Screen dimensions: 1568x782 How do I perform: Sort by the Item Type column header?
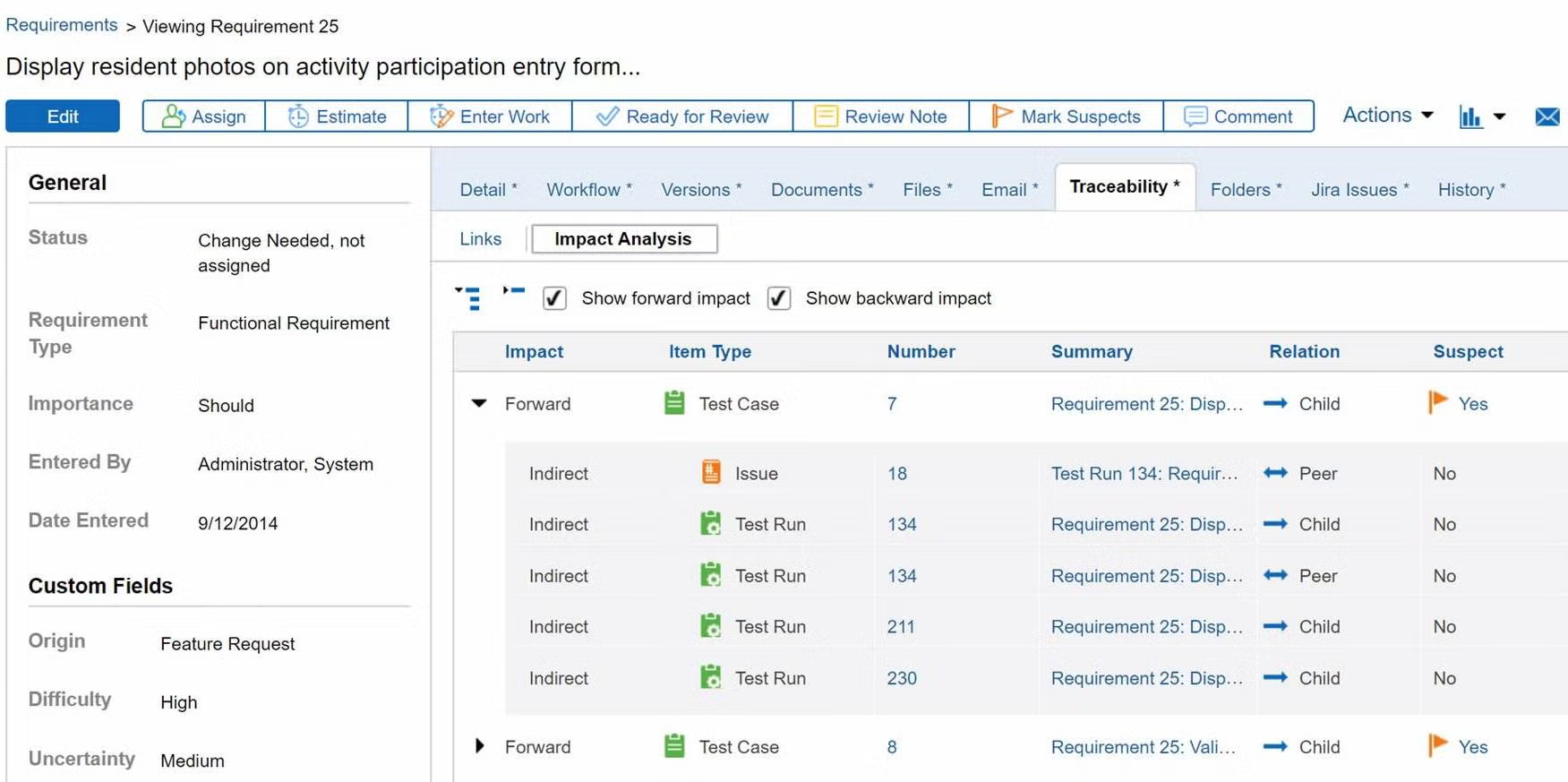point(709,352)
